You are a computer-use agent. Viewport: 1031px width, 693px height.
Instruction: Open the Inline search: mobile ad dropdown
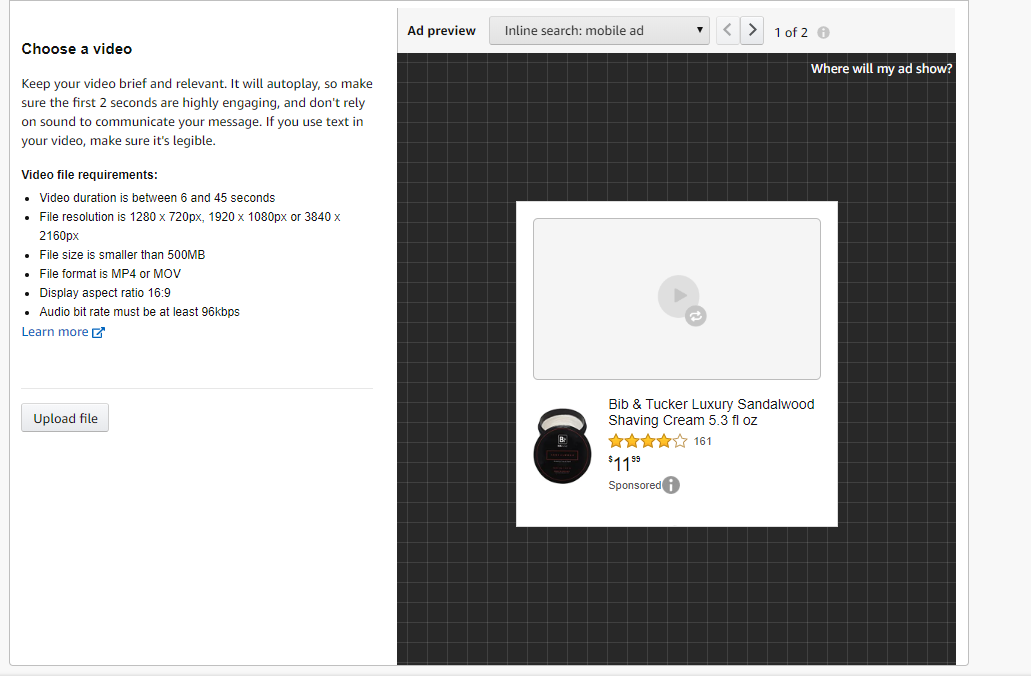599,30
